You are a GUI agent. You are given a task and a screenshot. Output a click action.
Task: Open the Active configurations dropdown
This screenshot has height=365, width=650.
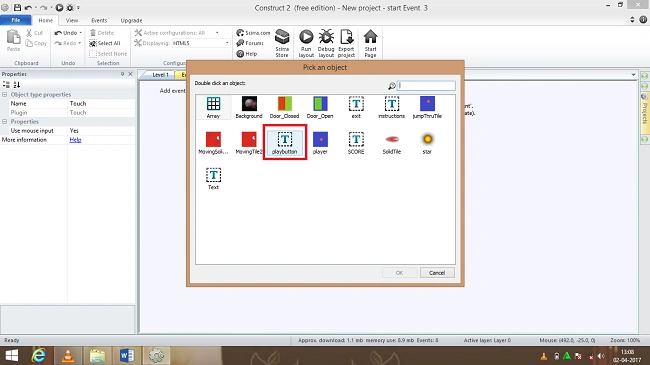217,33
